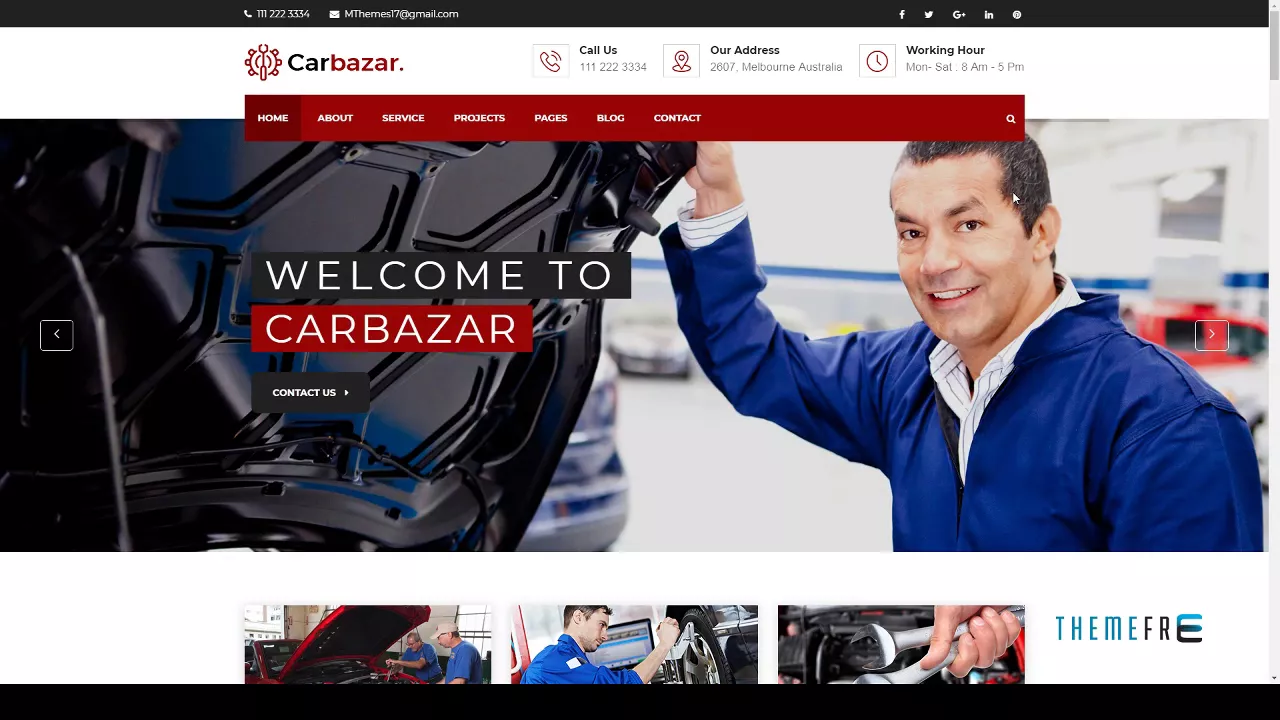
Task: Open the mechanic with laptop thumbnail
Action: click(x=634, y=644)
